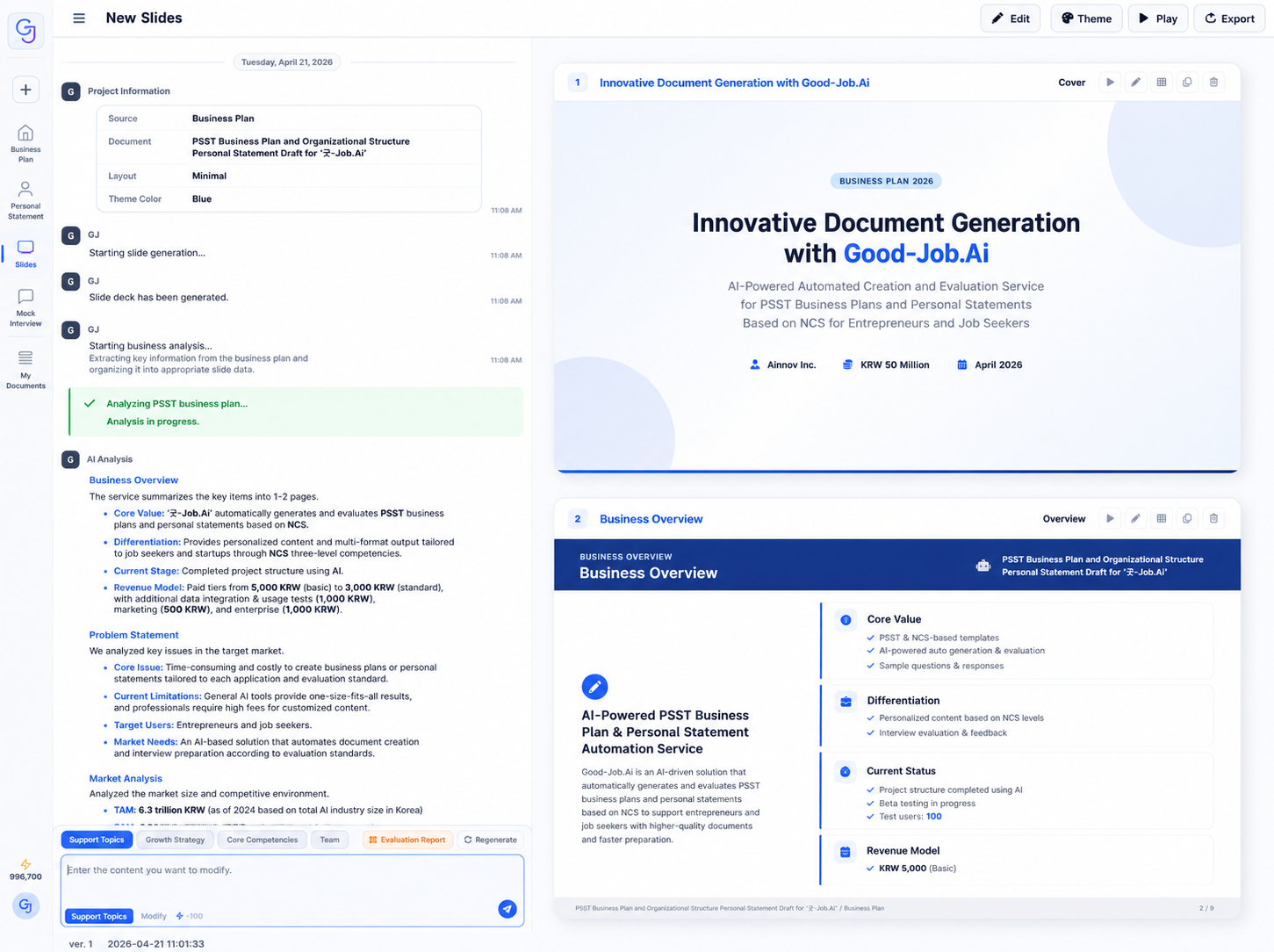Click the plus new project button

(25, 90)
